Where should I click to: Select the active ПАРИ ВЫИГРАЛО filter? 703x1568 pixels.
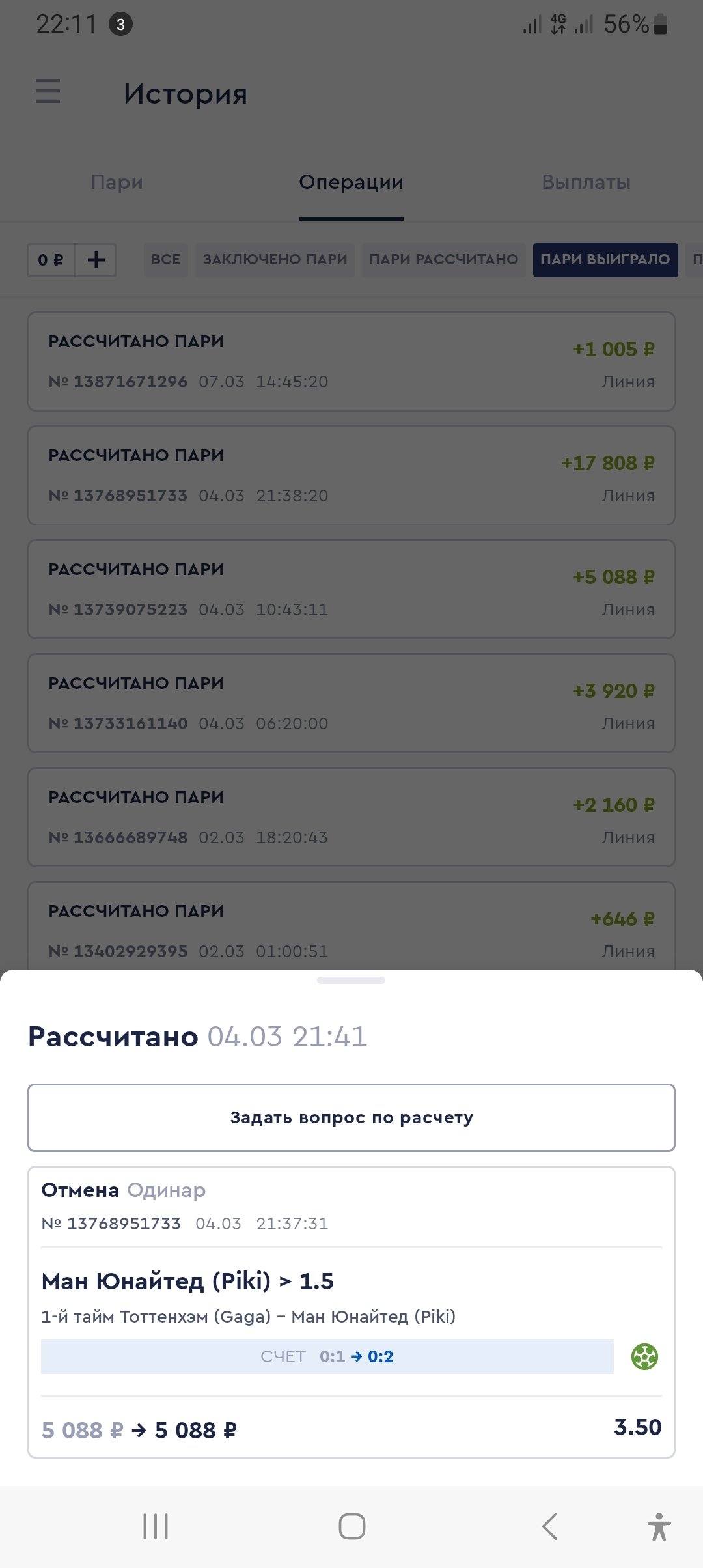pos(605,260)
